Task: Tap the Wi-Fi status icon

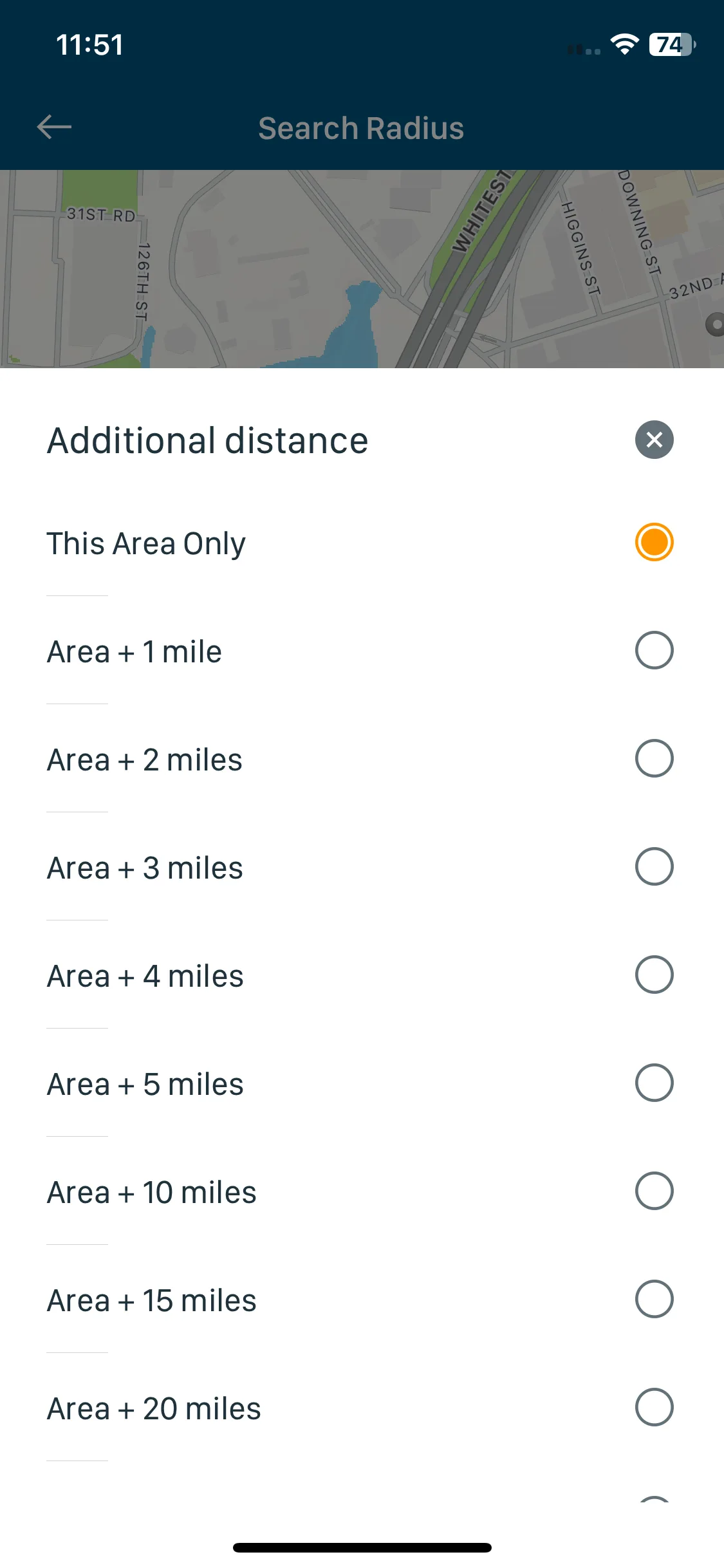Action: click(x=624, y=44)
